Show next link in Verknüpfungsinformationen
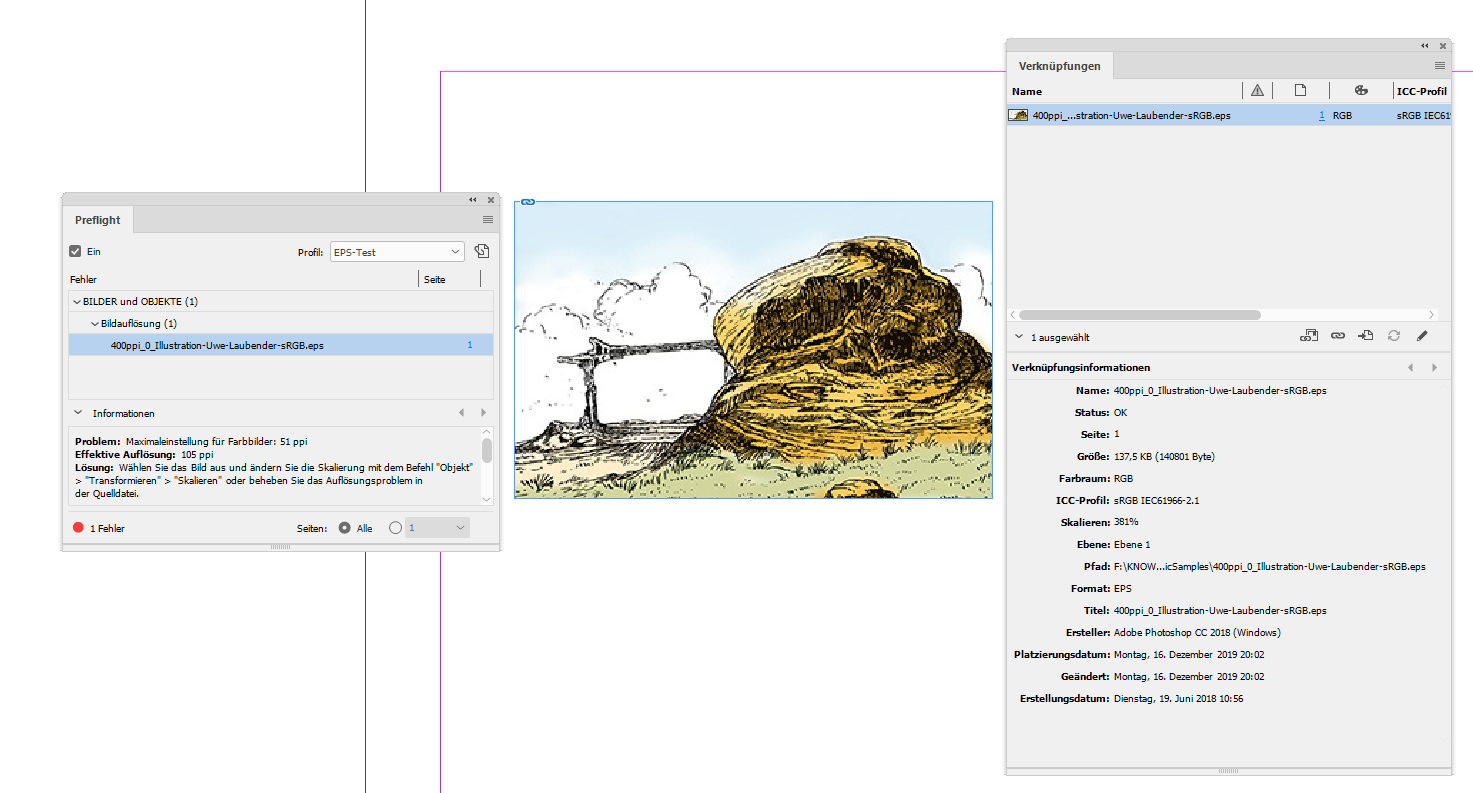This screenshot has width=1473, height=793. [x=1435, y=368]
